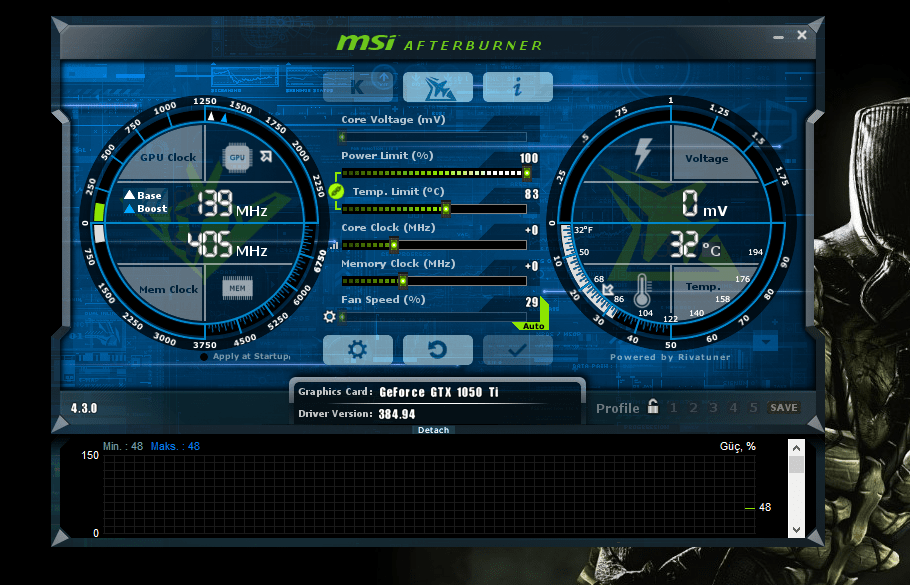Toggle Auto fan speed mode
The image size is (910, 585).
(x=533, y=326)
